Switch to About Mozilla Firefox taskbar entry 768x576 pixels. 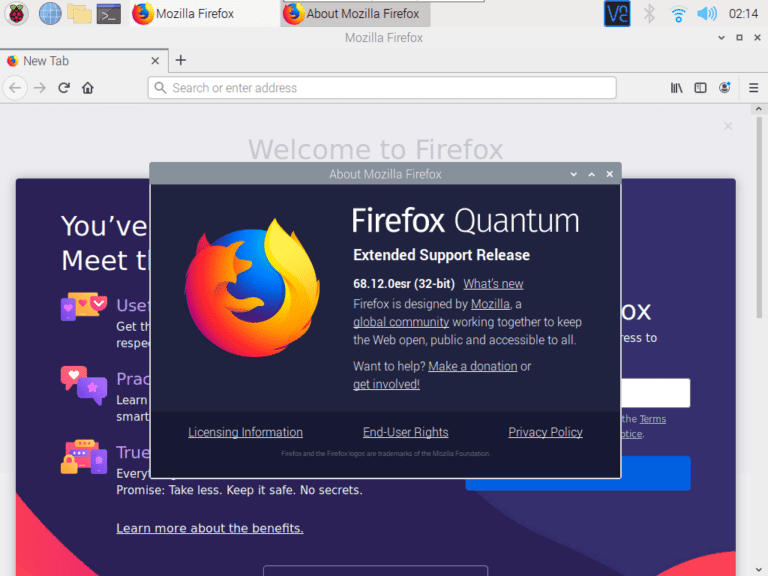(355, 14)
